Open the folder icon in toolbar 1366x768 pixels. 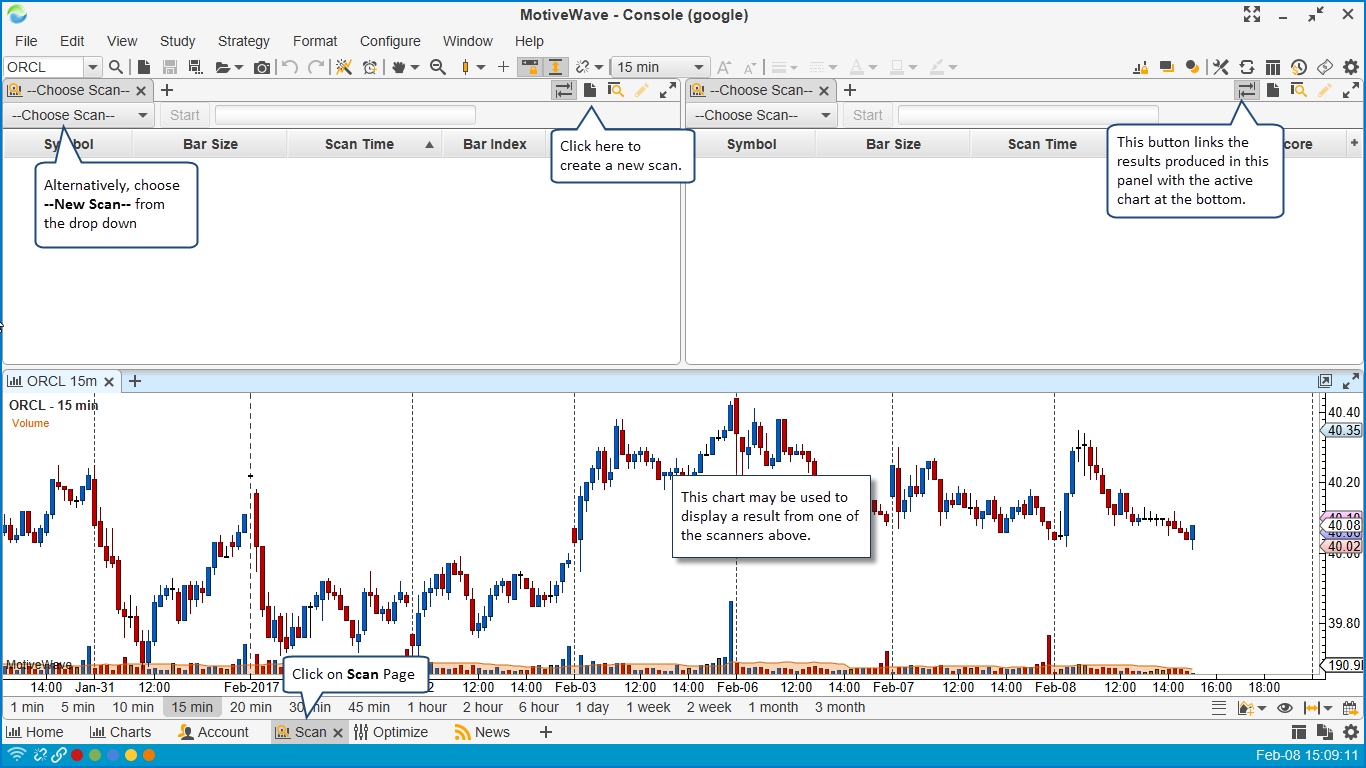[223, 67]
